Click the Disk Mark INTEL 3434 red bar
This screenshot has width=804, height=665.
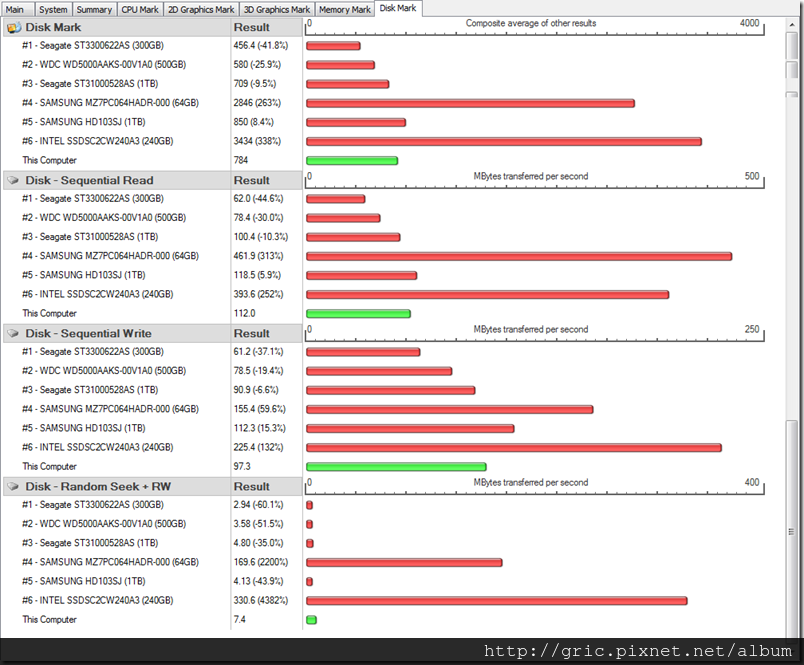pos(504,142)
